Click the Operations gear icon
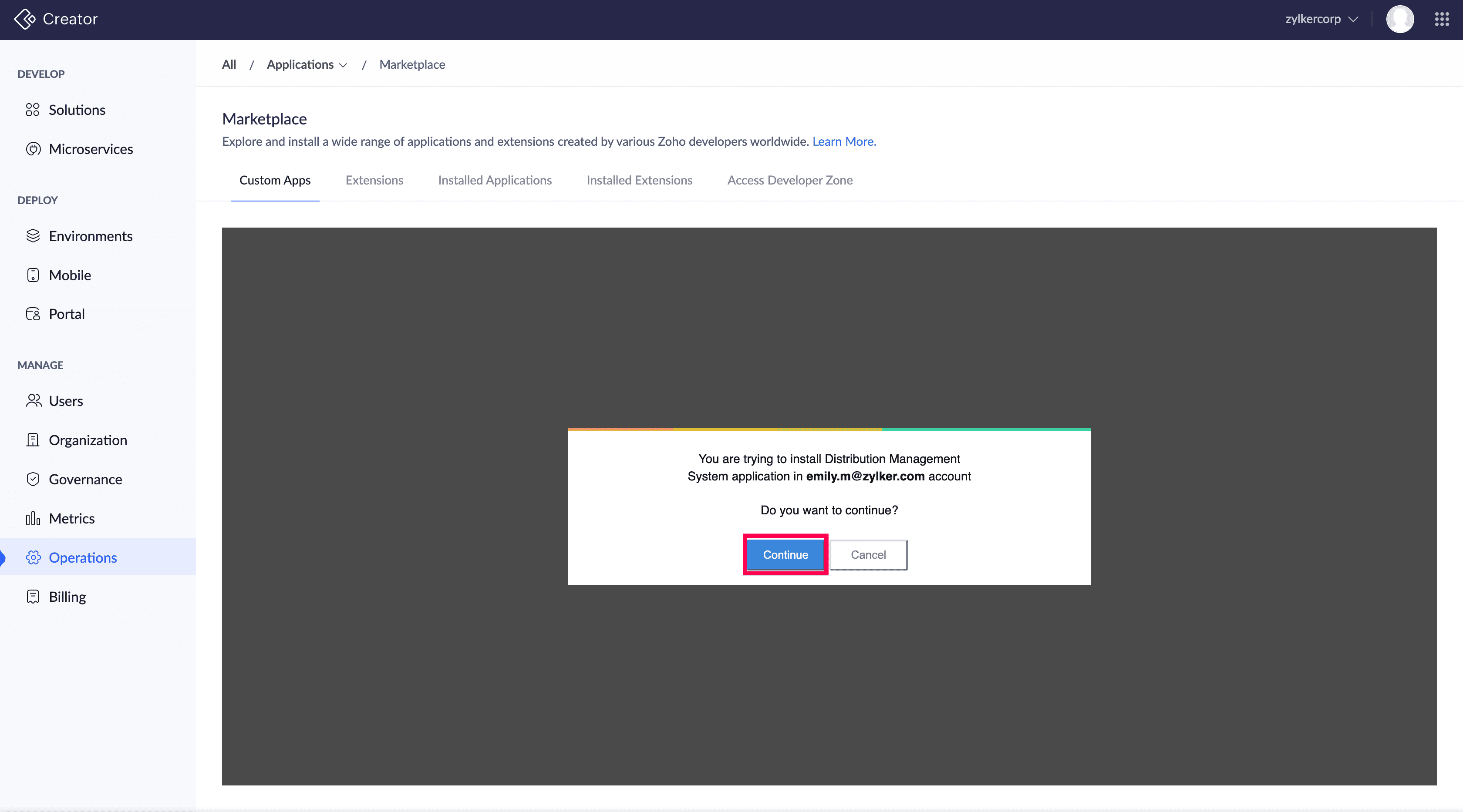Viewport: 1463px width, 812px height. [33, 557]
